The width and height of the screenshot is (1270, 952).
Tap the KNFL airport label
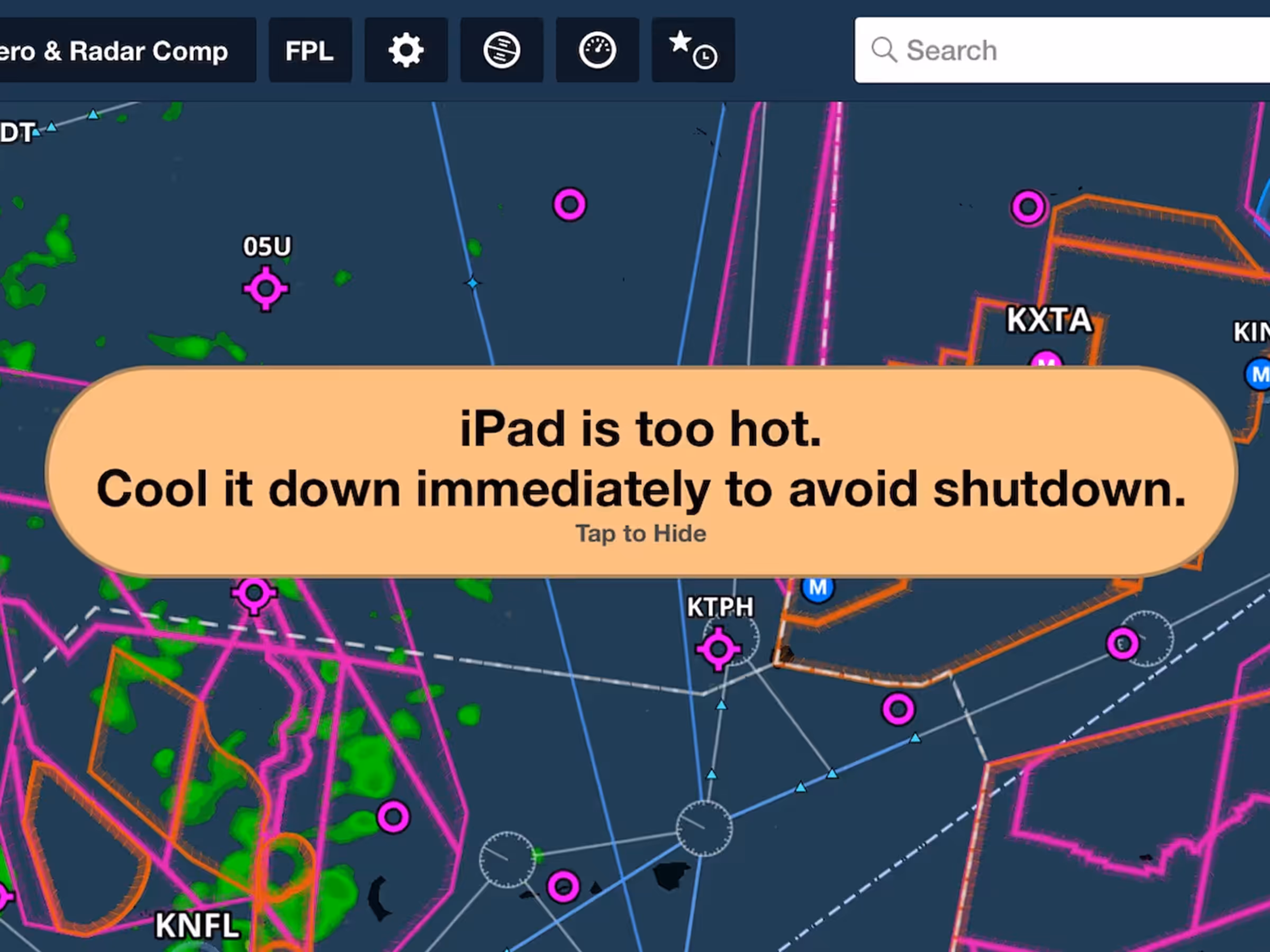point(197,925)
